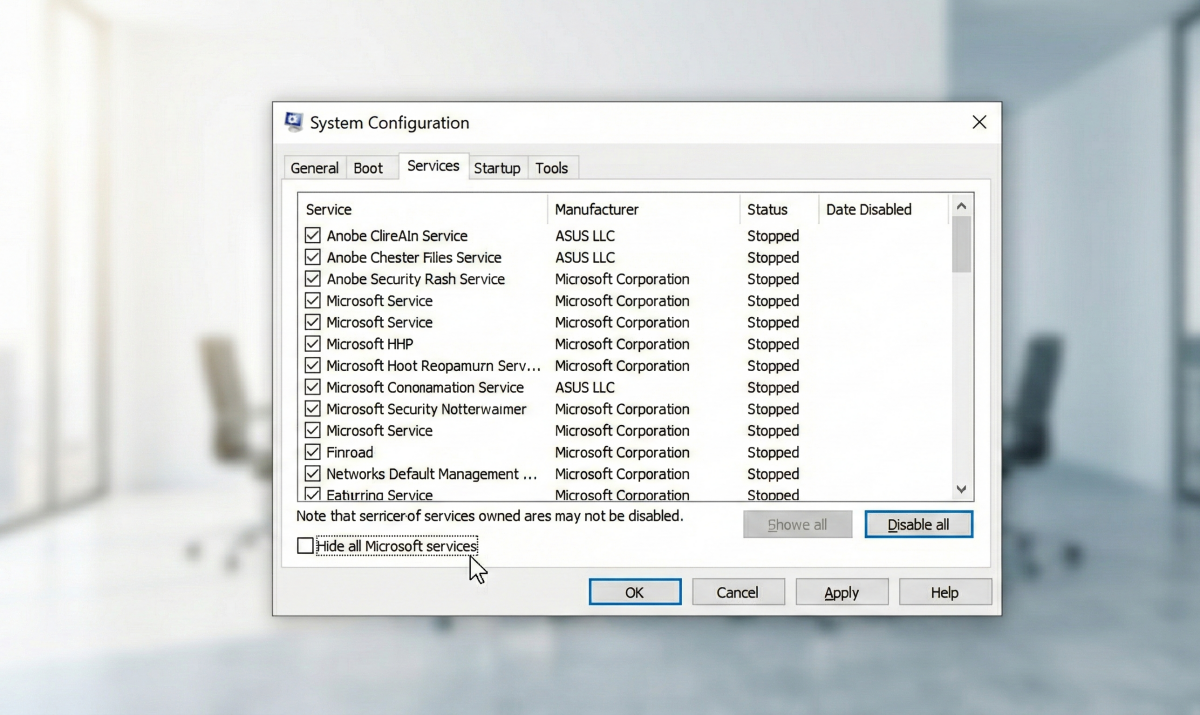Click Stopped status of Microsoft HHP row

tap(773, 344)
